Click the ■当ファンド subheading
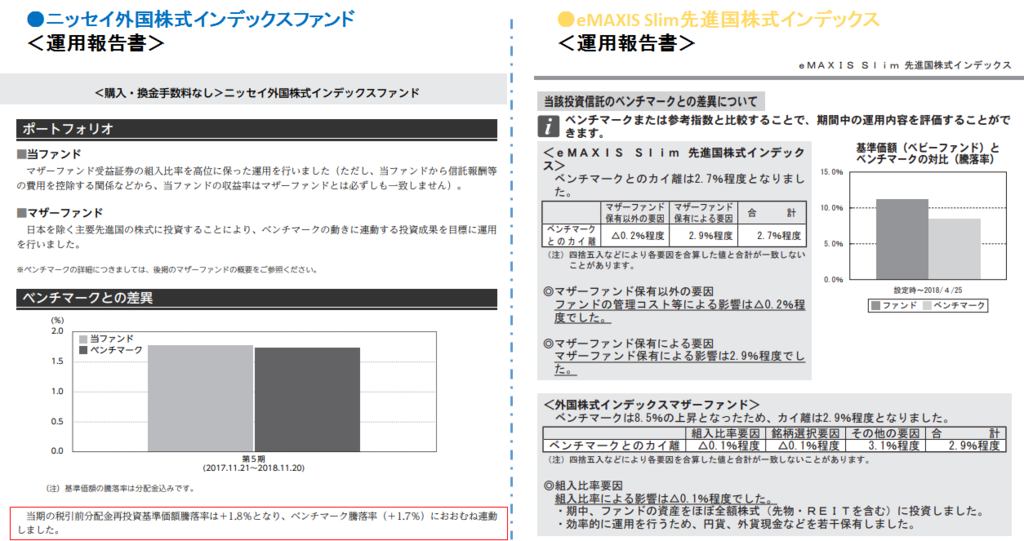The width and height of the screenshot is (1024, 541). [x=49, y=154]
